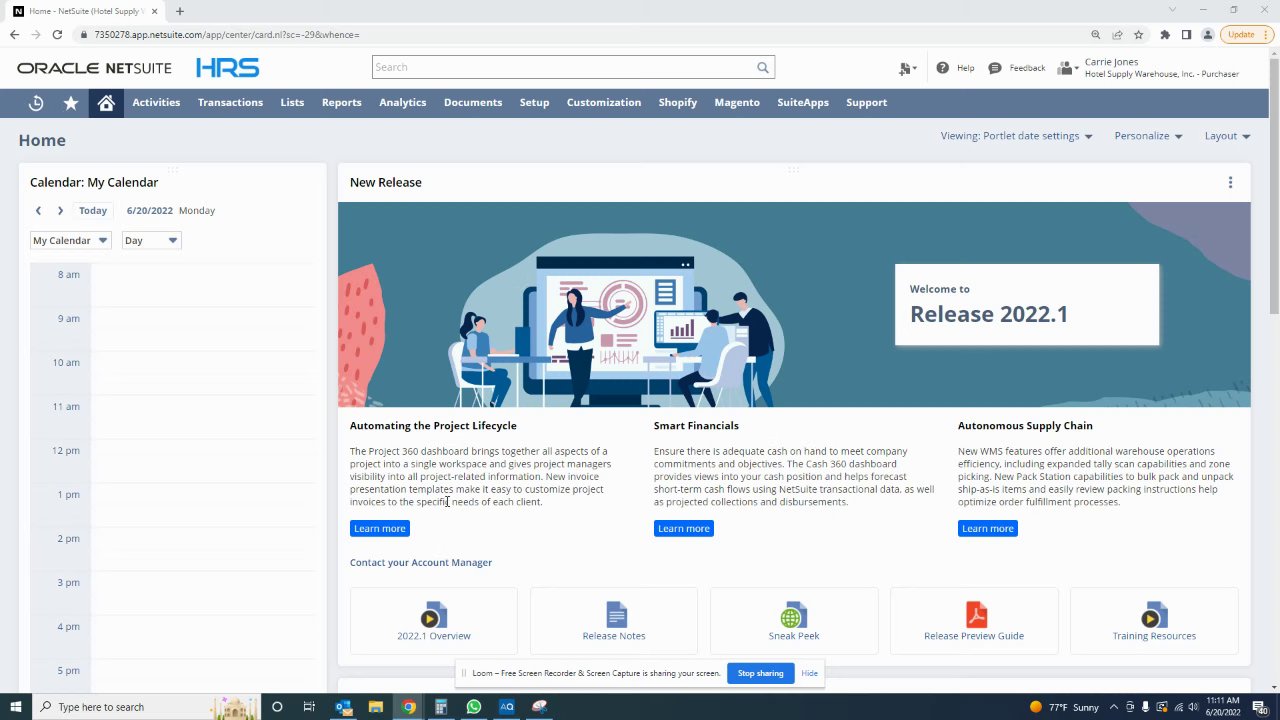Share this page from Chrome address bar
This screenshot has height=720, width=1280.
1117,35
